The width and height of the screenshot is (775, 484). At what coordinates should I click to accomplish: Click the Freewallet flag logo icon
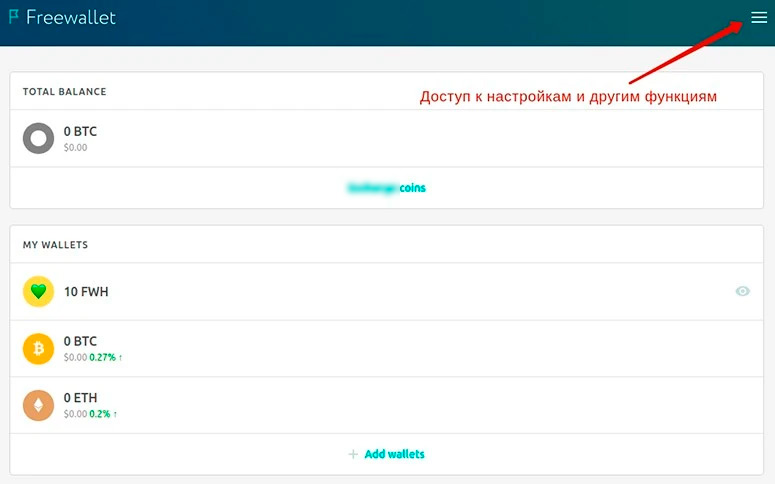14,16
